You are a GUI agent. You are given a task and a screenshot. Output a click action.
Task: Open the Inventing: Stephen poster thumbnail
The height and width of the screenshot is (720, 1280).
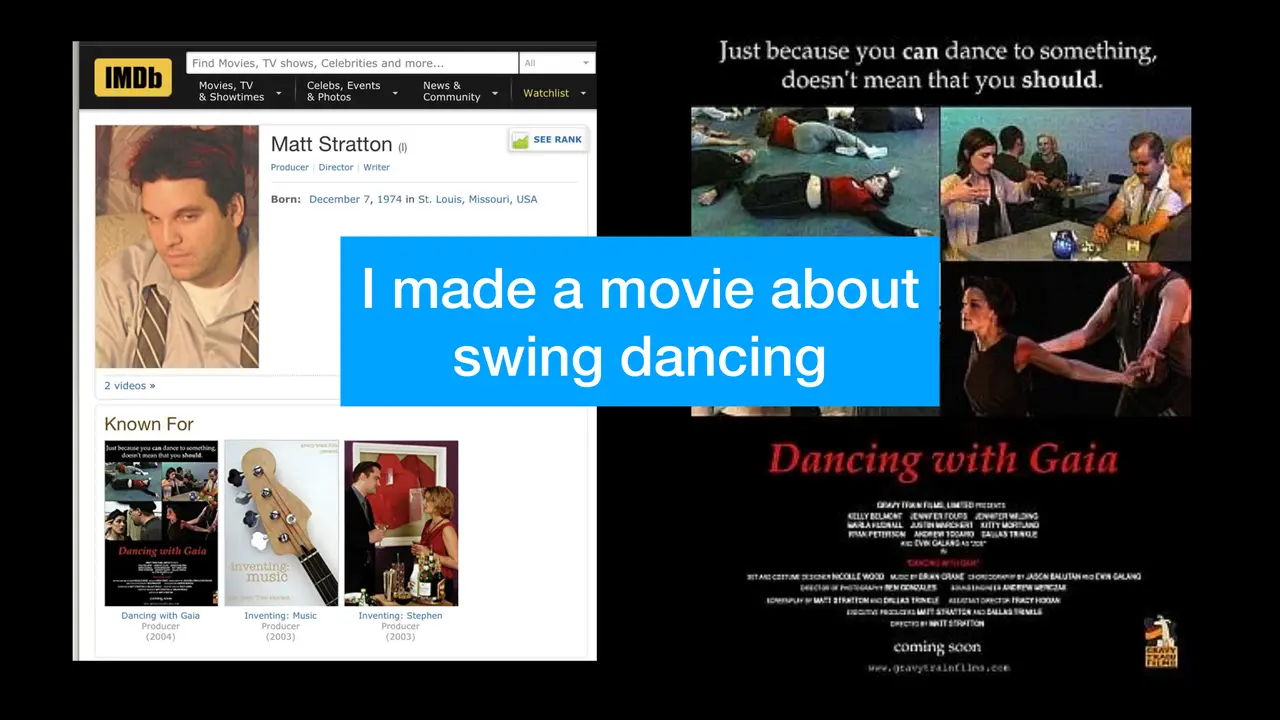click(401, 523)
